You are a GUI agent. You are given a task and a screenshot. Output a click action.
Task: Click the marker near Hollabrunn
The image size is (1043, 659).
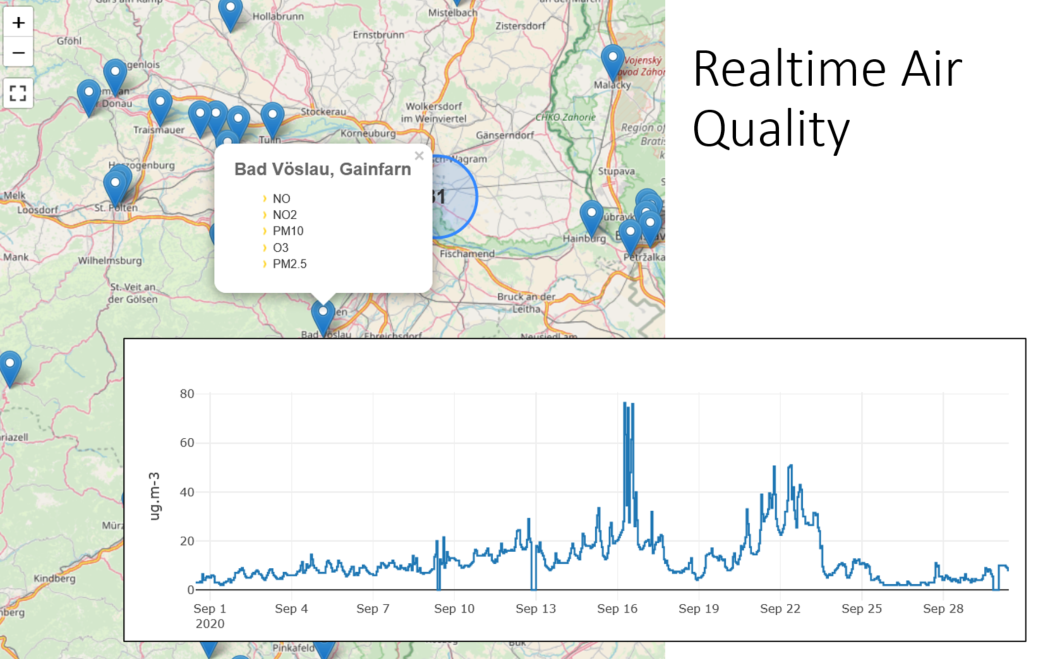230,15
